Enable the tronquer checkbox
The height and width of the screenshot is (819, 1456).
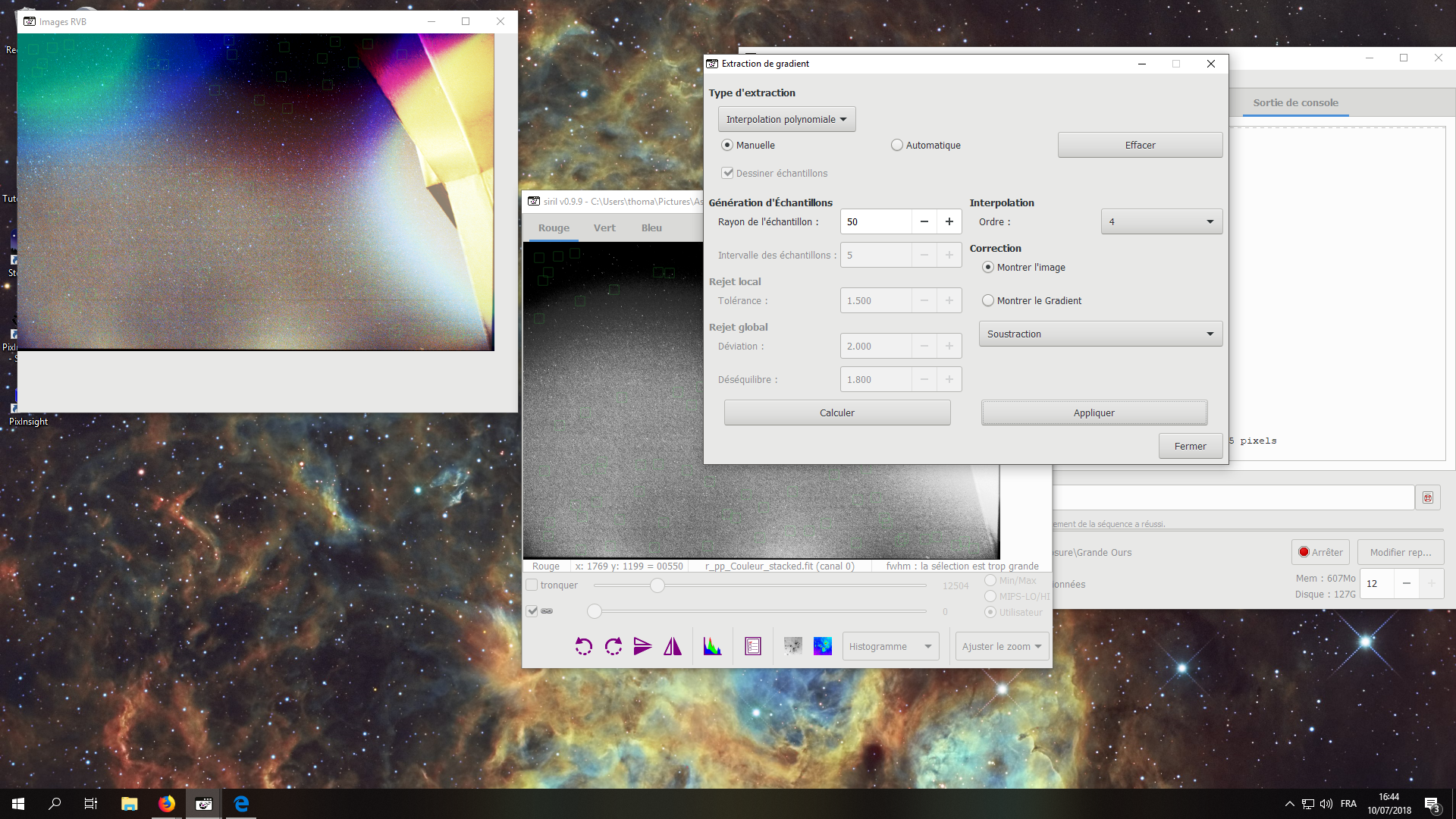532,585
